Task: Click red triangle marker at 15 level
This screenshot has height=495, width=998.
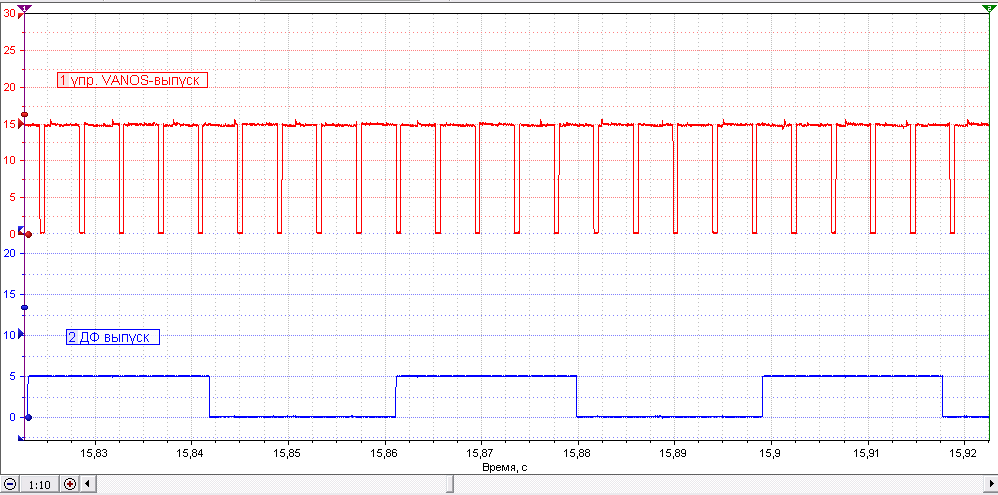Action: point(22,124)
